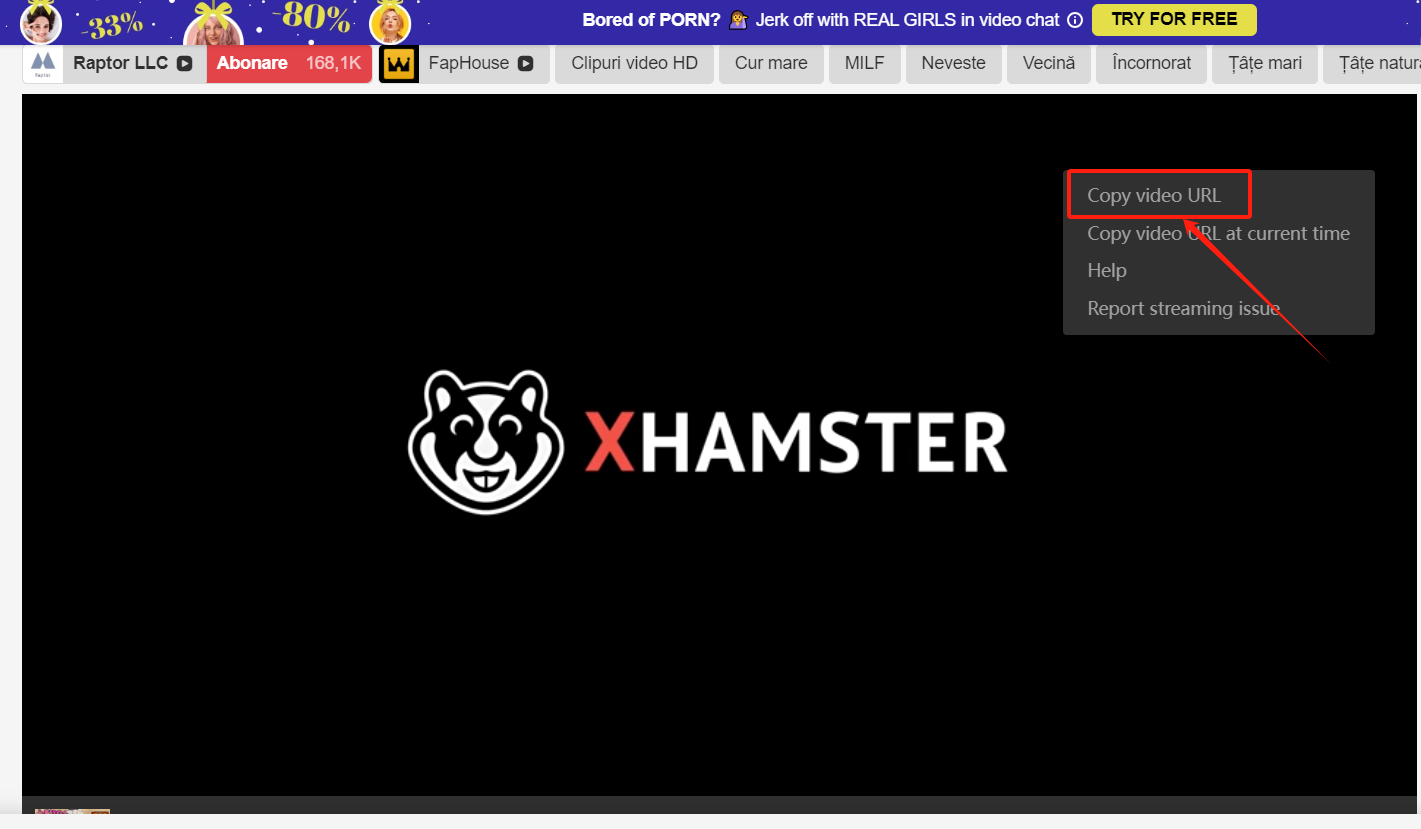
Task: Select 'Copy video URL' in the context menu
Action: click(x=1153, y=194)
